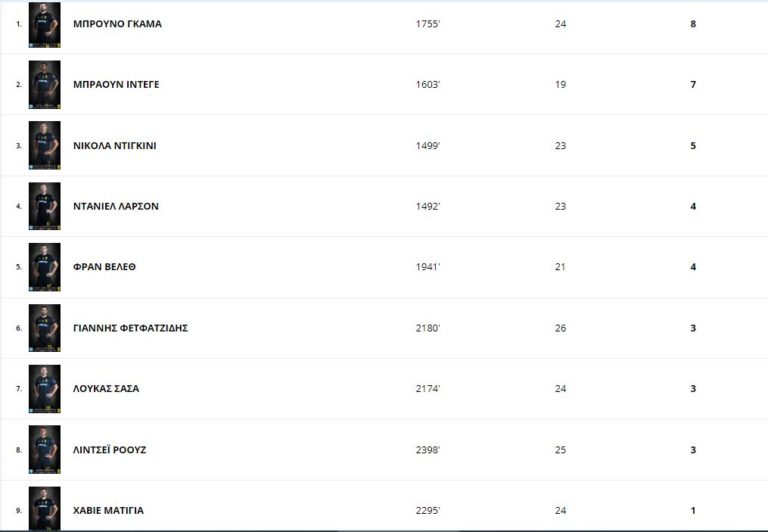Click the name ΦΡΑΝ ΒΕΛΕΘ
This screenshot has width=768, height=532.
click(x=104, y=267)
